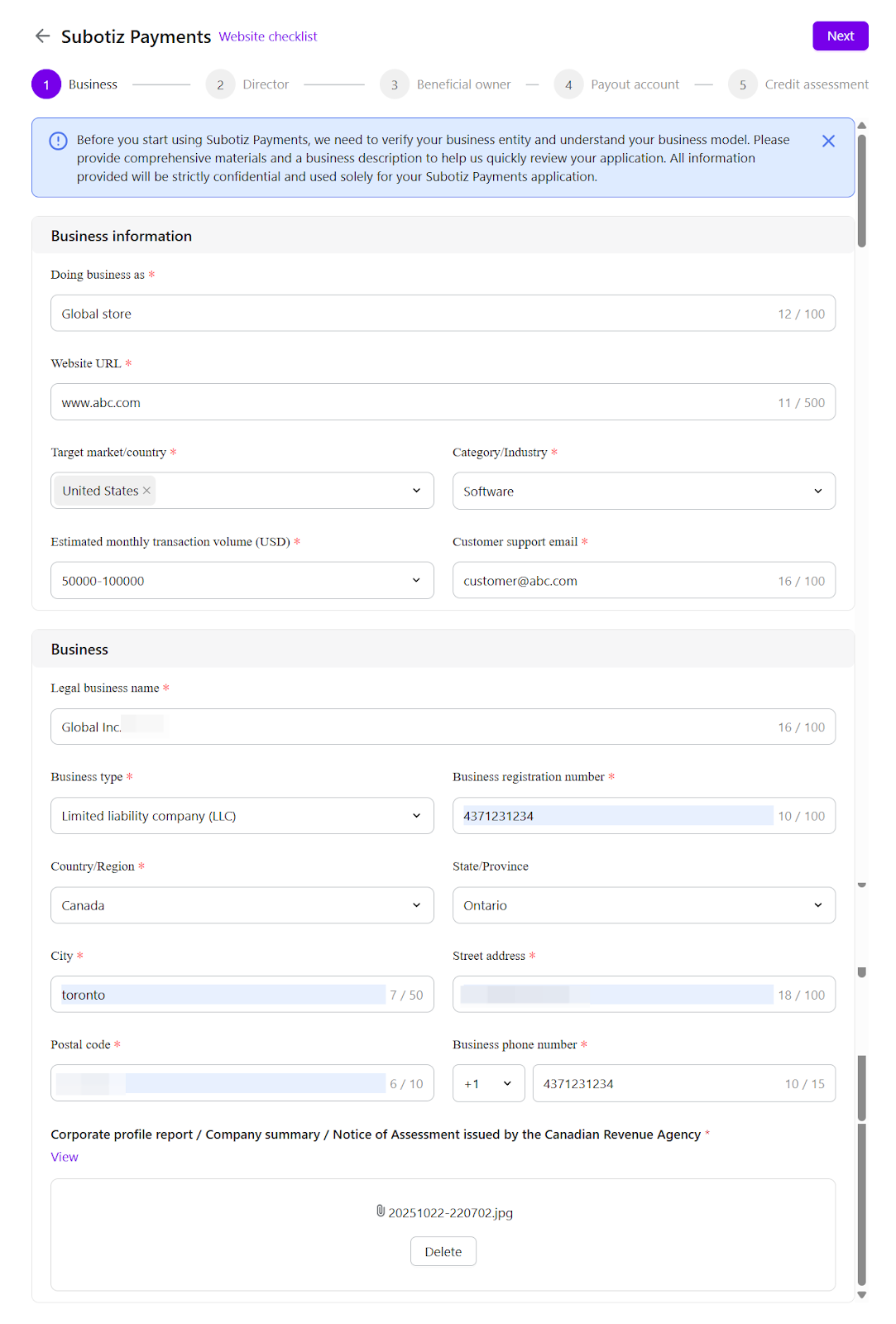Open the Country/Region dropdown showing Canada
Image resolution: width=896 pixels, height=1324 pixels.
[x=242, y=905]
